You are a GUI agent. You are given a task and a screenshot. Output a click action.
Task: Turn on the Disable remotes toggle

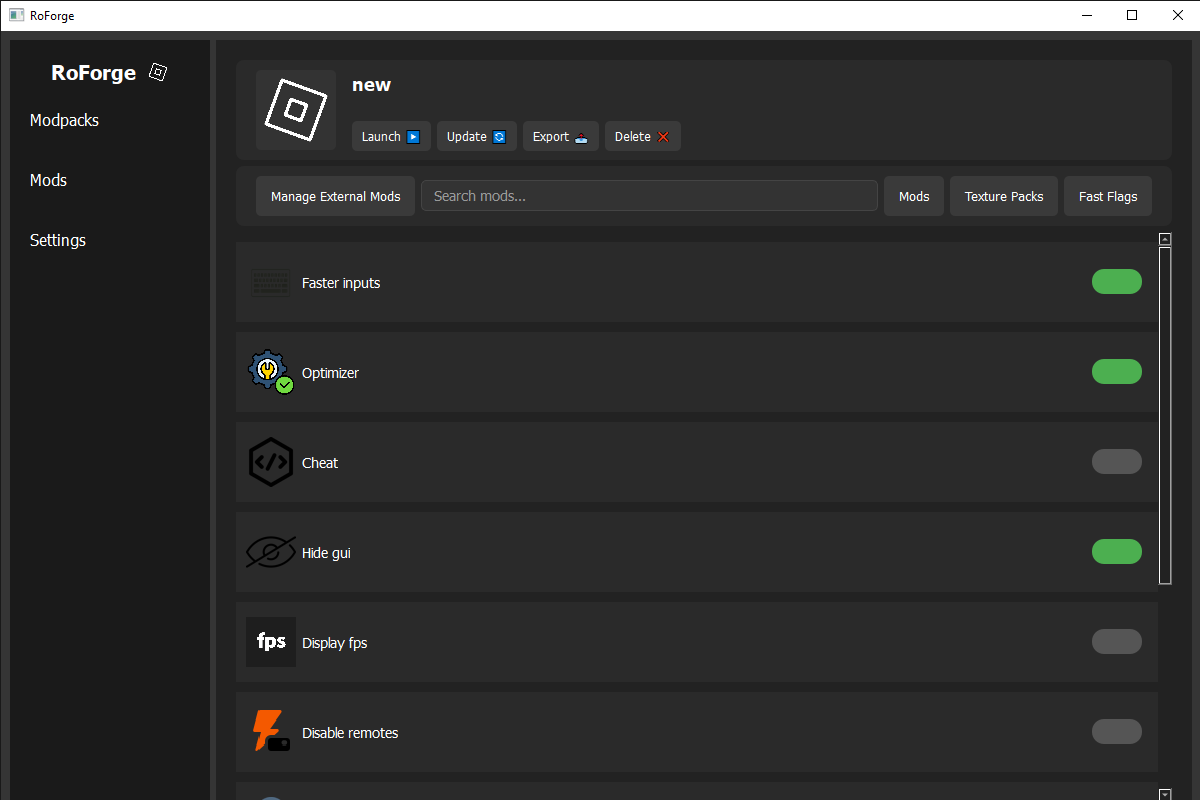coord(1117,732)
